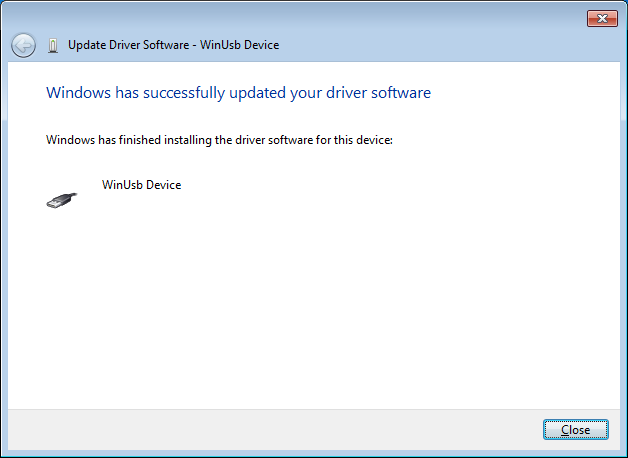628x458 pixels.
Task: Select the 'WinUsb Device' label text
Action: click(x=141, y=185)
